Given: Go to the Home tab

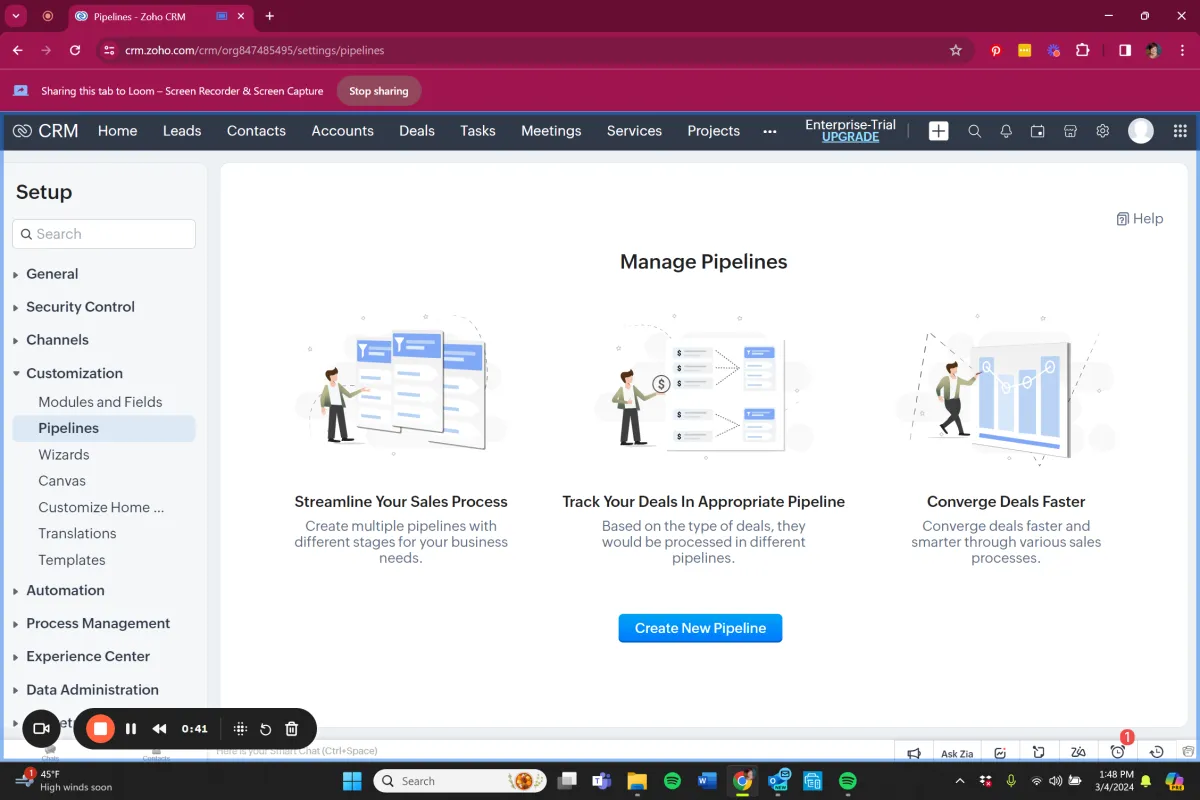Looking at the screenshot, I should (117, 131).
